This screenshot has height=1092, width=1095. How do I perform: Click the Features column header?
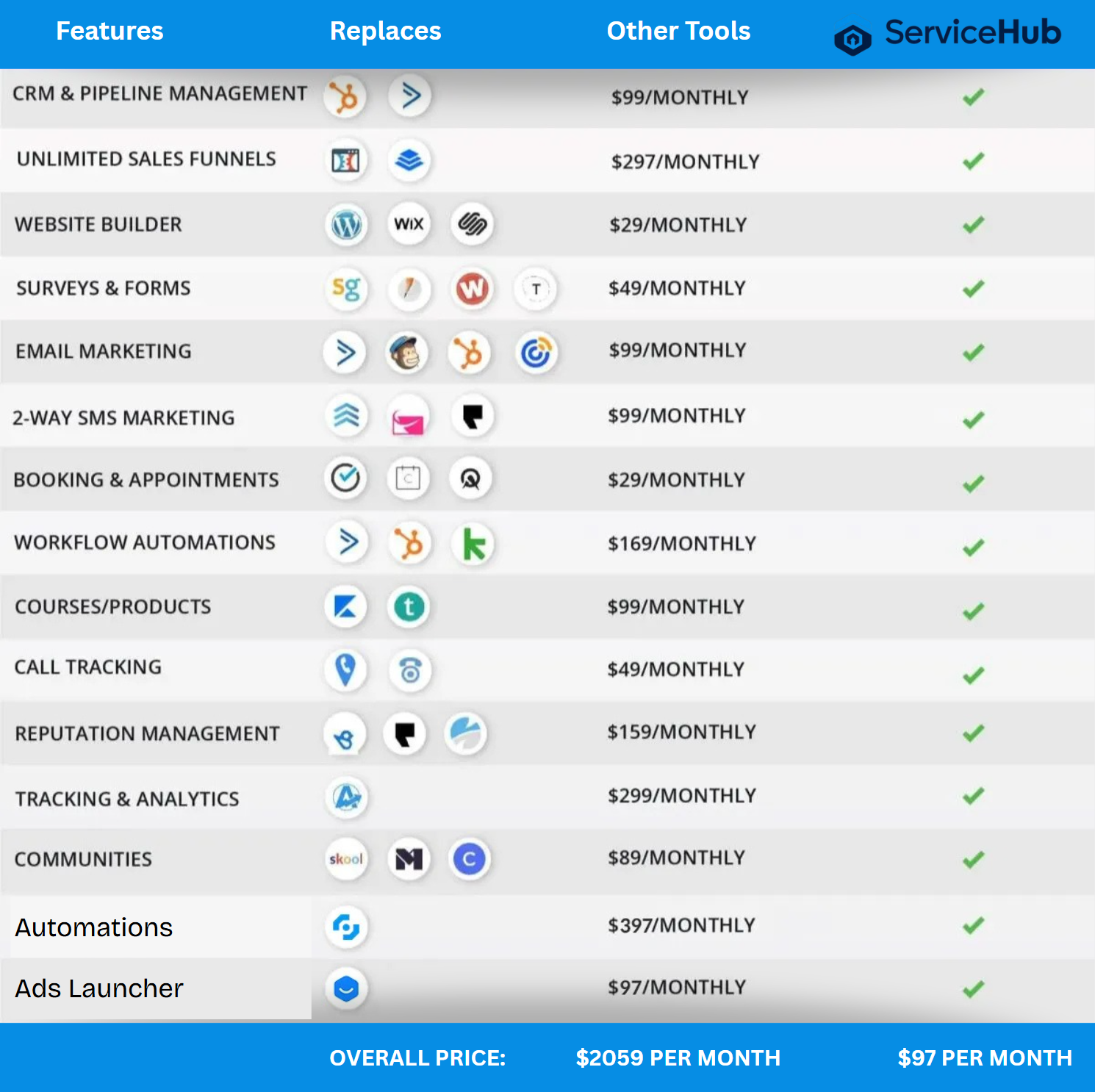click(109, 31)
